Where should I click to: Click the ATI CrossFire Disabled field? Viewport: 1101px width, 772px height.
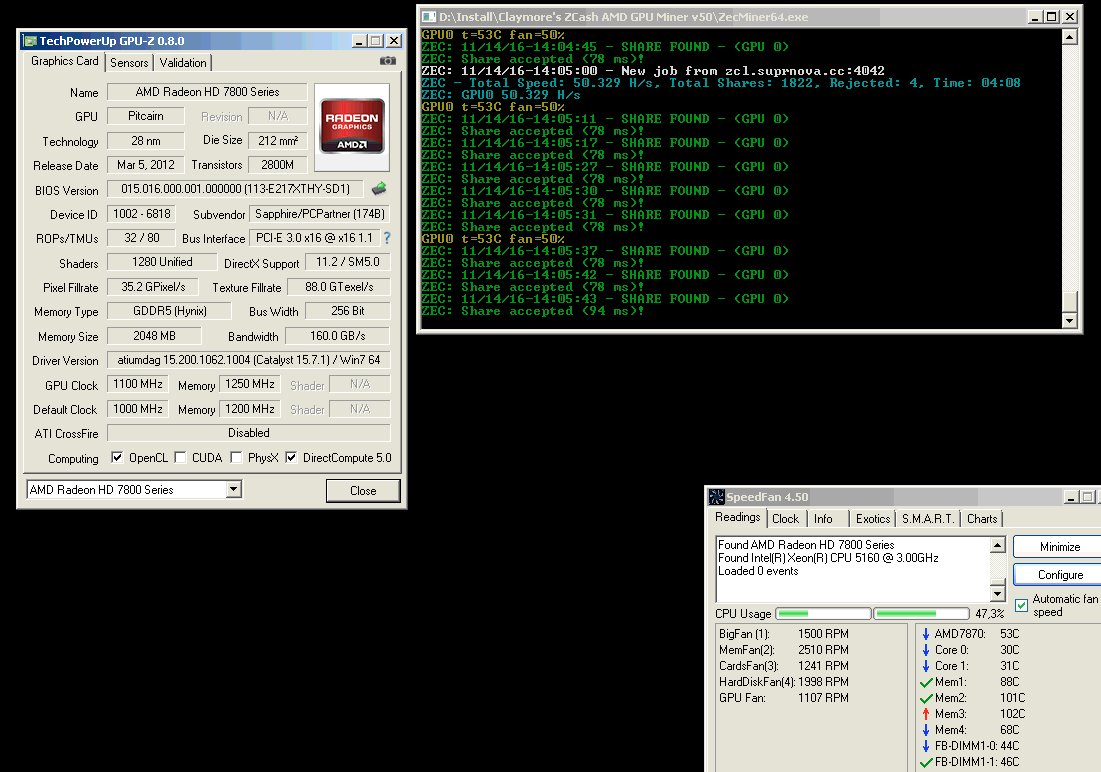(249, 433)
